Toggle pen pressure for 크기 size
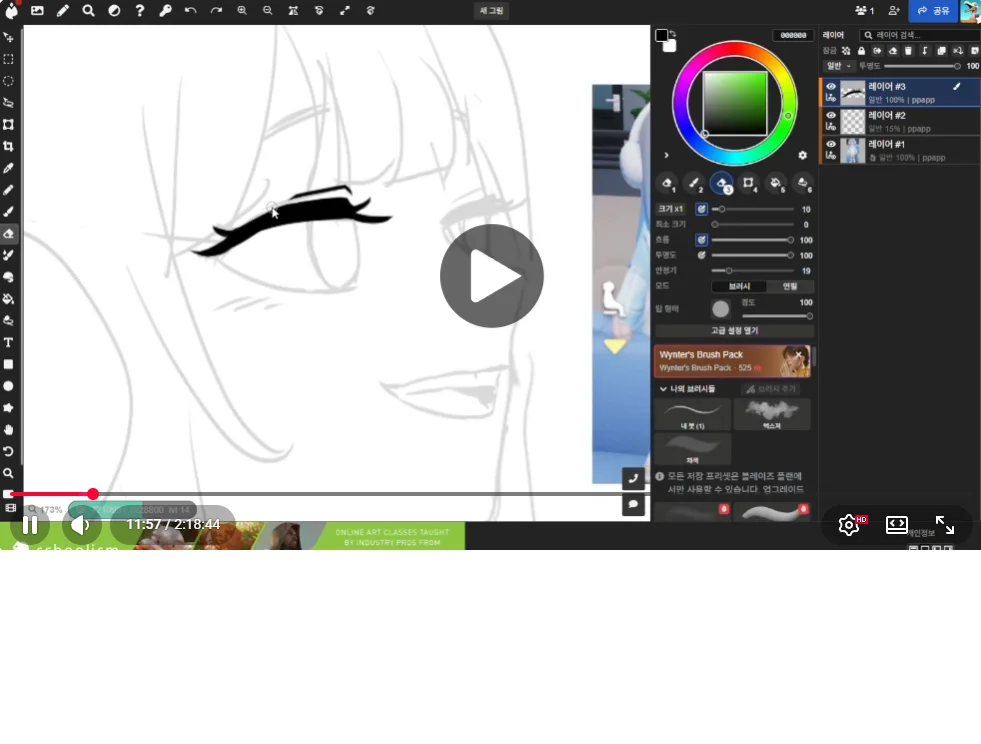This screenshot has width=981, height=744. click(701, 209)
